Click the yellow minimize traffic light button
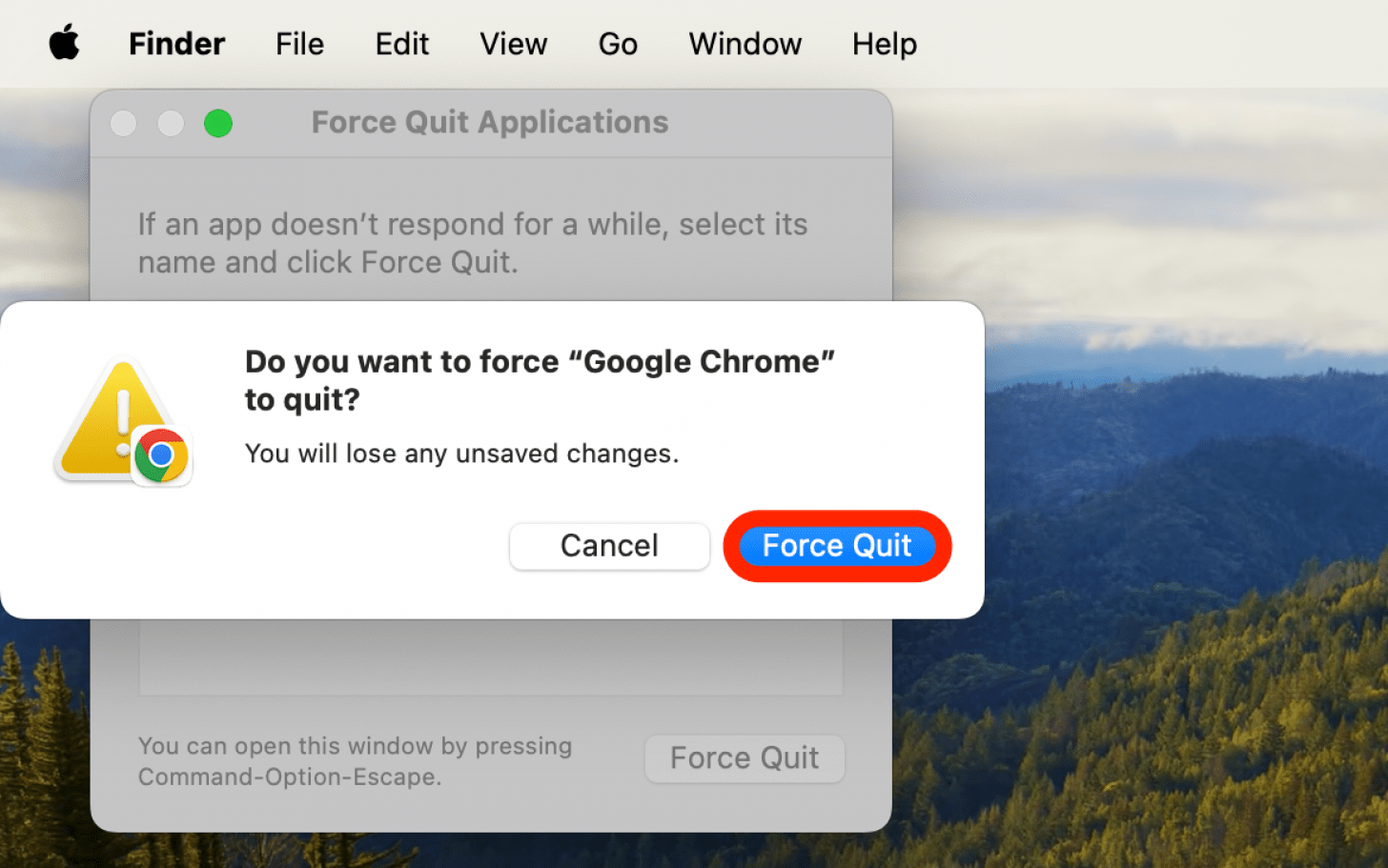This screenshot has width=1388, height=868. click(171, 123)
